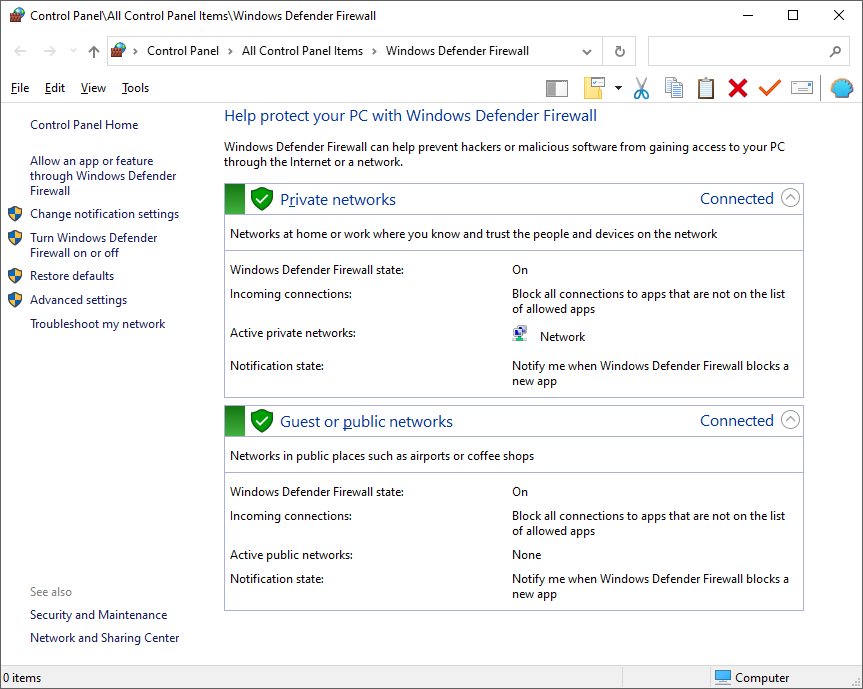
Task: Paste using the clipboard toolbar icon
Action: click(x=706, y=88)
